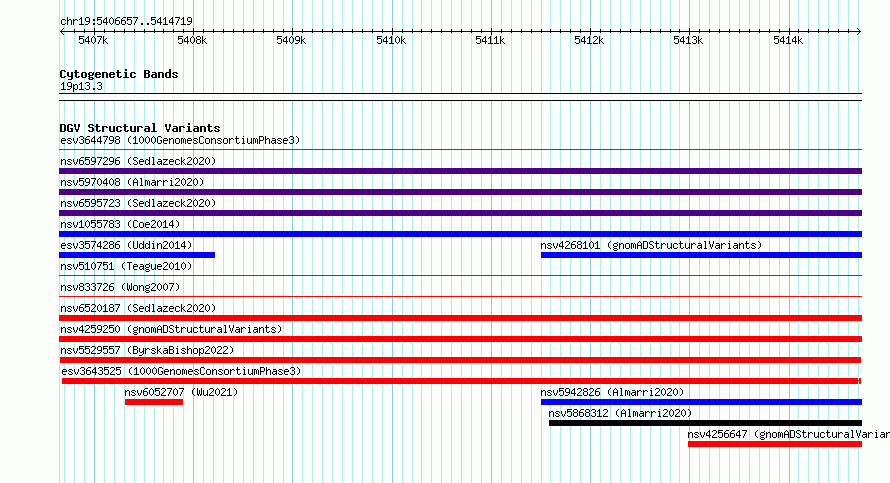
Task: Click the esv3643525 1000GenomesConsortiumPhase3 label
Action: pos(181,371)
